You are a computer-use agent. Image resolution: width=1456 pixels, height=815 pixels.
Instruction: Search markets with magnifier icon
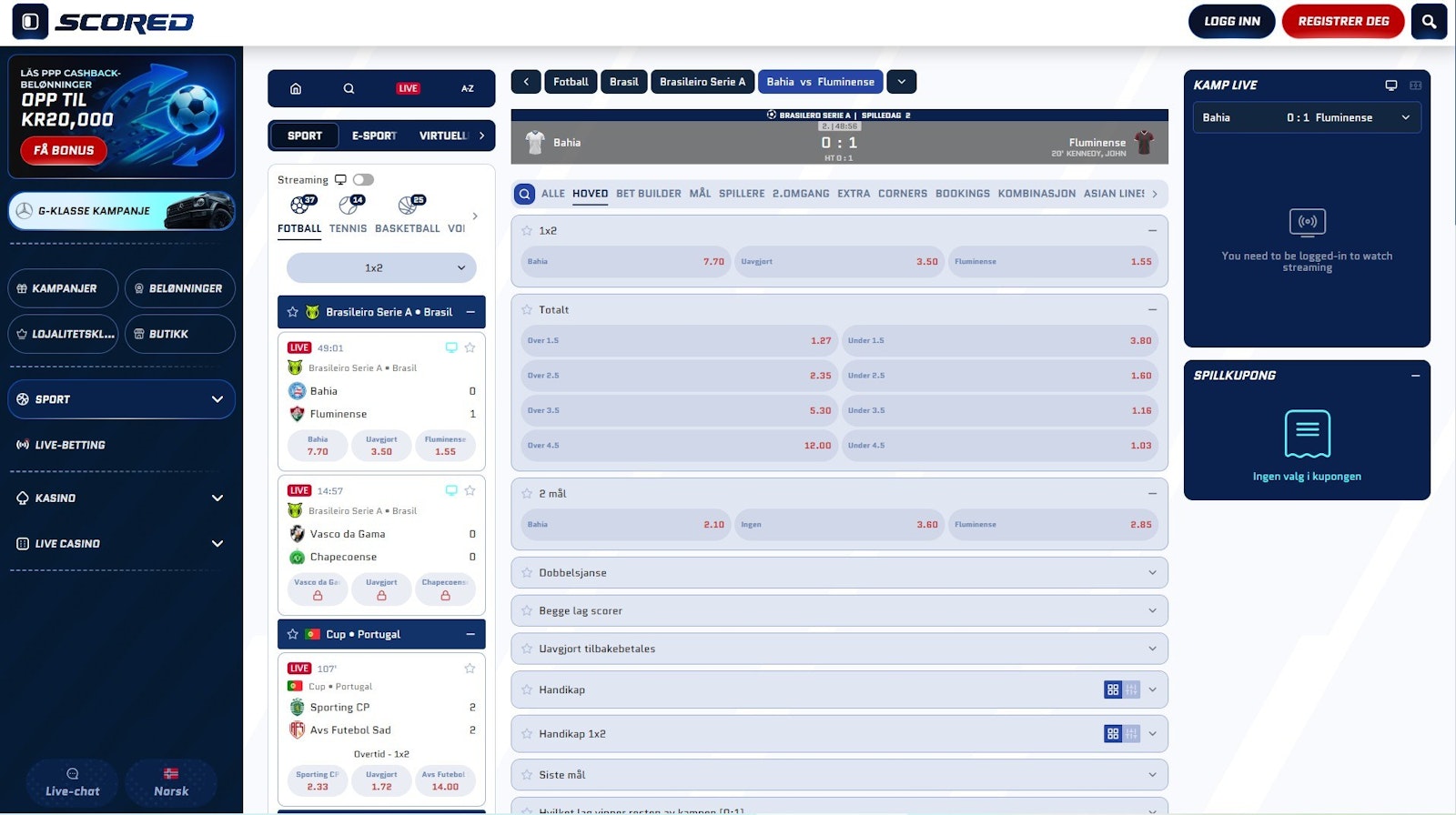pos(524,194)
